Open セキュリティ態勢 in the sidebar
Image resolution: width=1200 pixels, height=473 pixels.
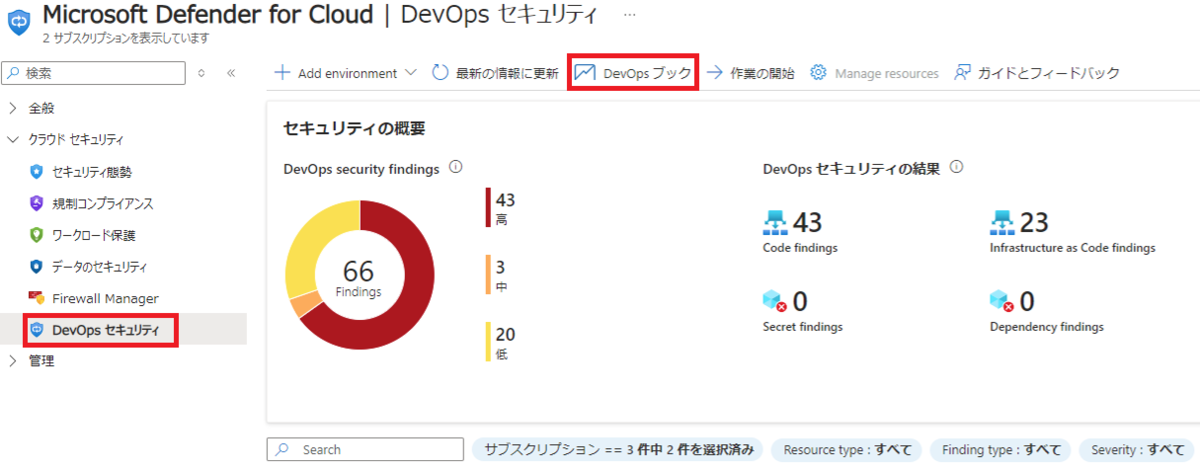coord(91,171)
